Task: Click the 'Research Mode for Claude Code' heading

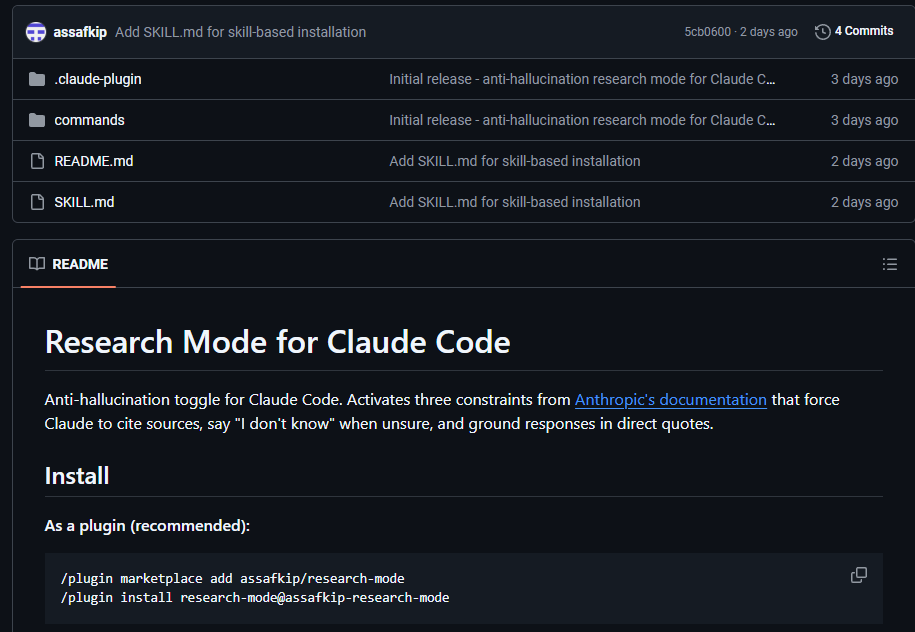Action: (278, 342)
